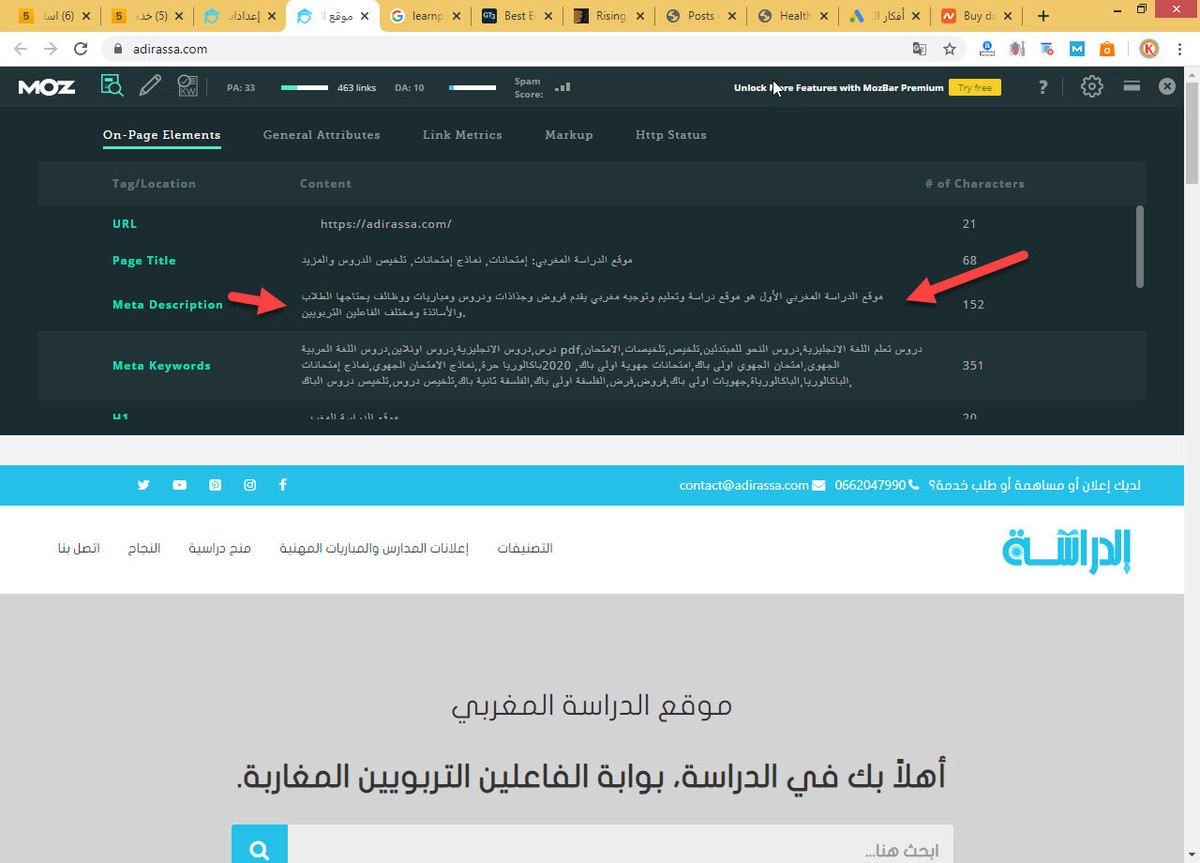Select the Meta Description row label

(x=168, y=305)
